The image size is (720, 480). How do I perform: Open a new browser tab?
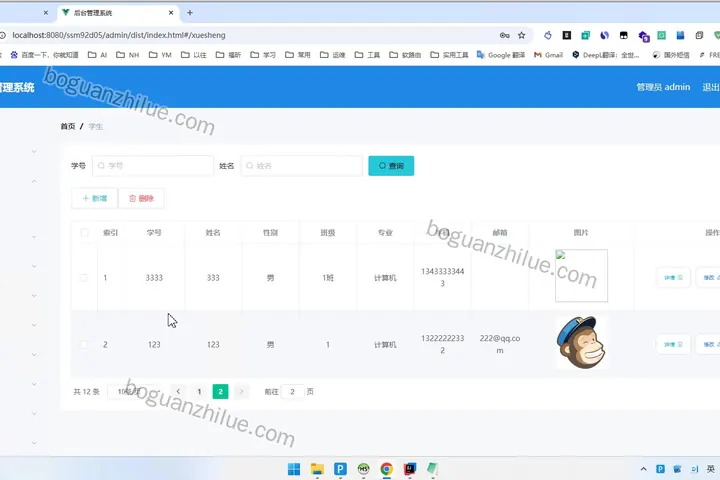tap(190, 13)
